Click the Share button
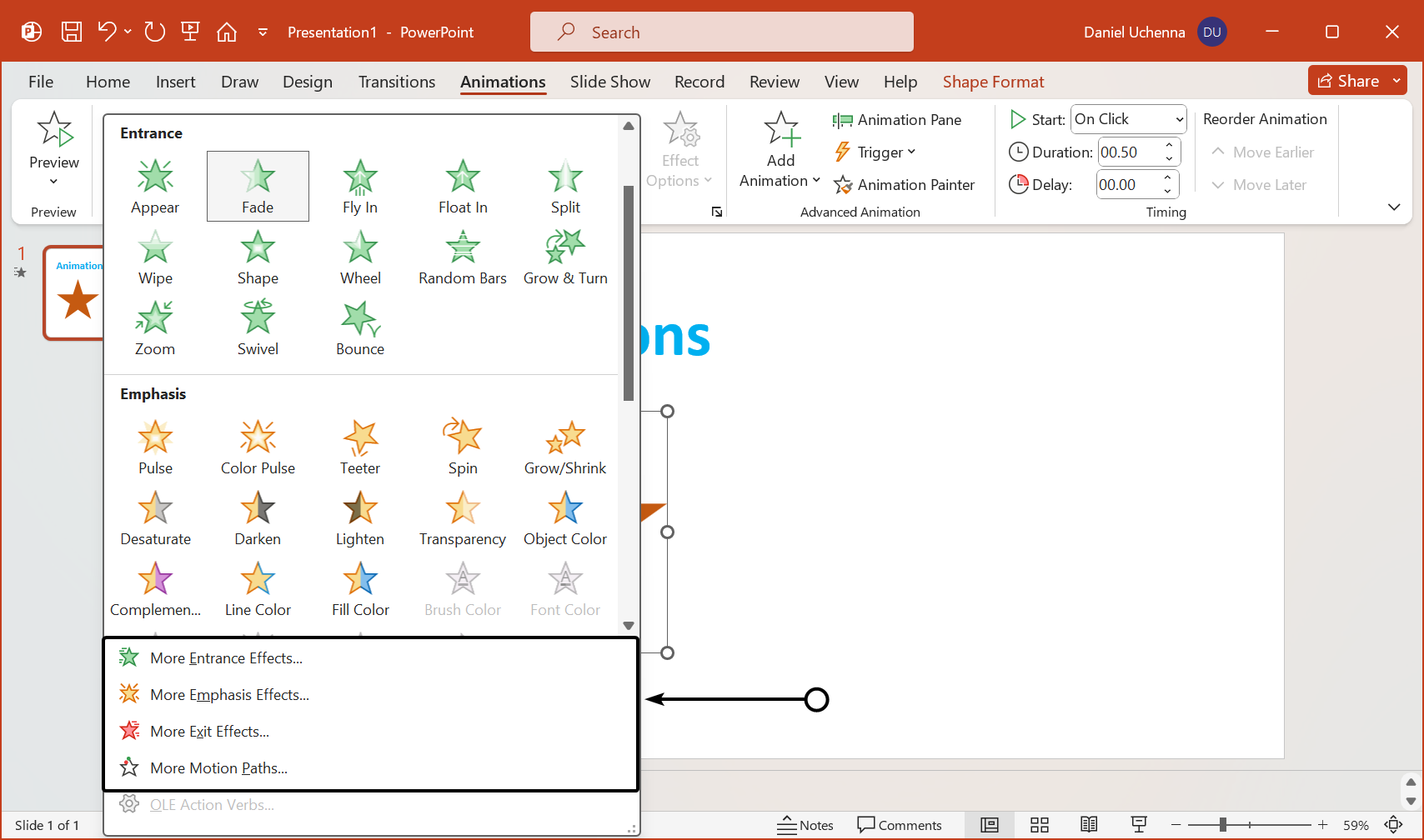This screenshot has width=1424, height=840. 1349,81
